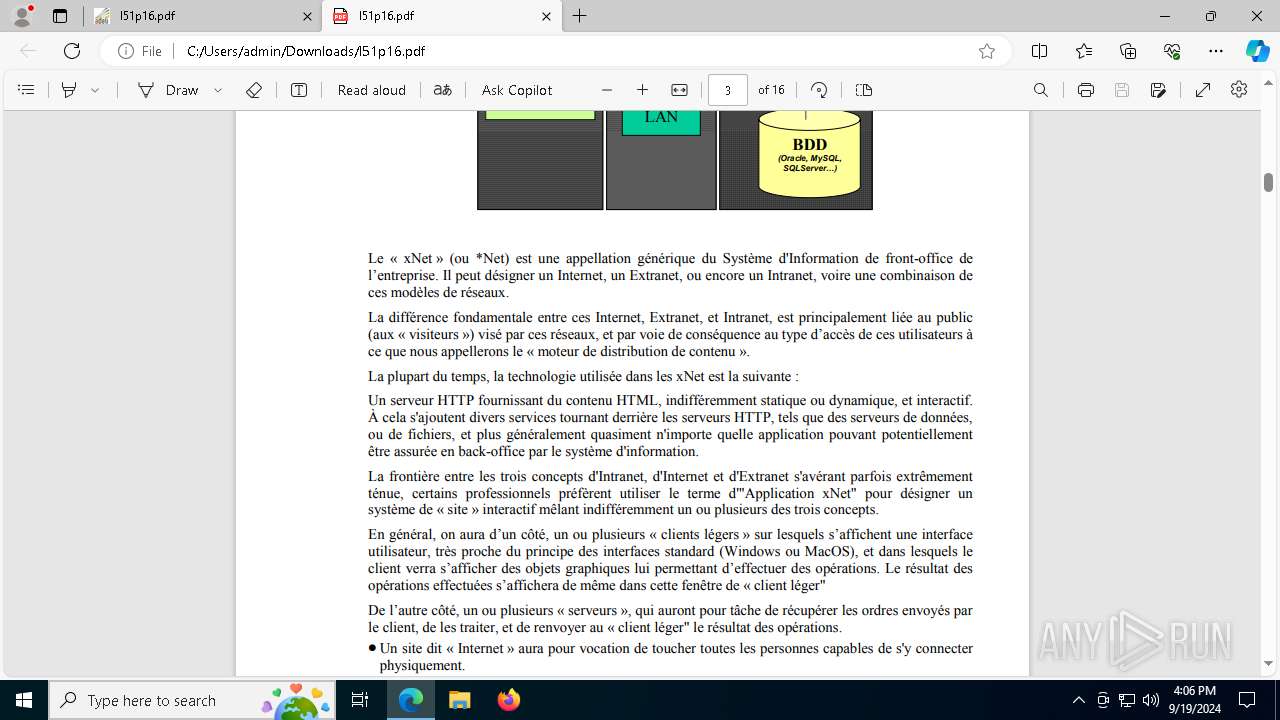1280x720 pixels.
Task: Open Microsoft Edge from taskbar
Action: (411, 700)
